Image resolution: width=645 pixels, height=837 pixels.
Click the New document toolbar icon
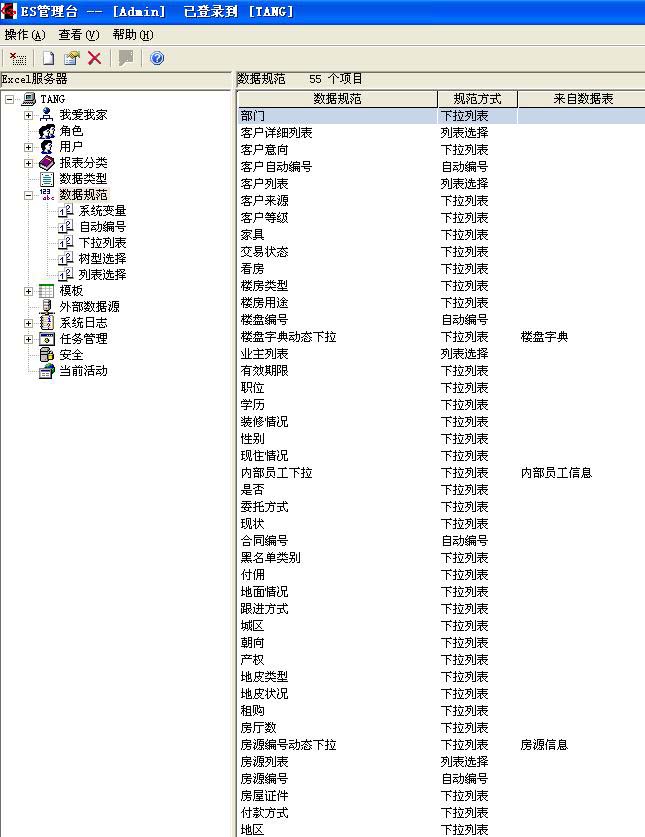coord(48,58)
